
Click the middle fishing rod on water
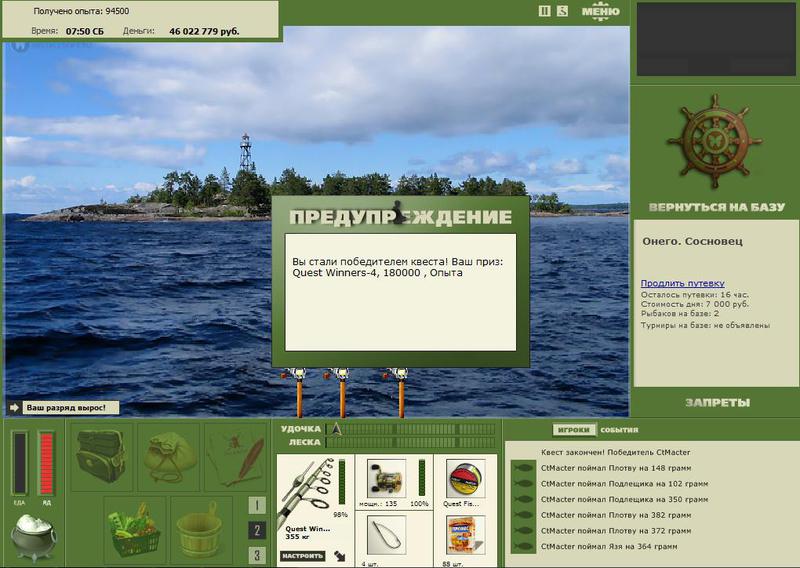(342, 392)
